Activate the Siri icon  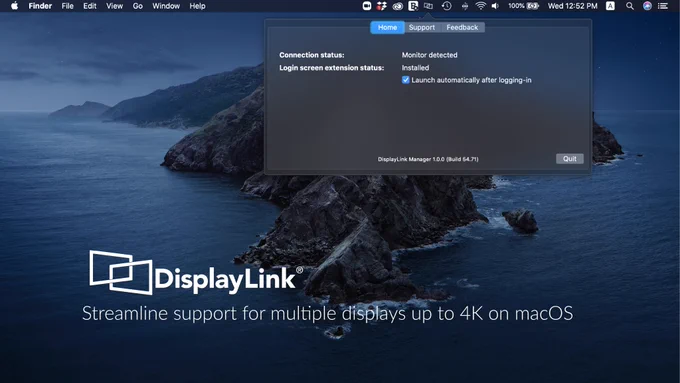click(647, 6)
